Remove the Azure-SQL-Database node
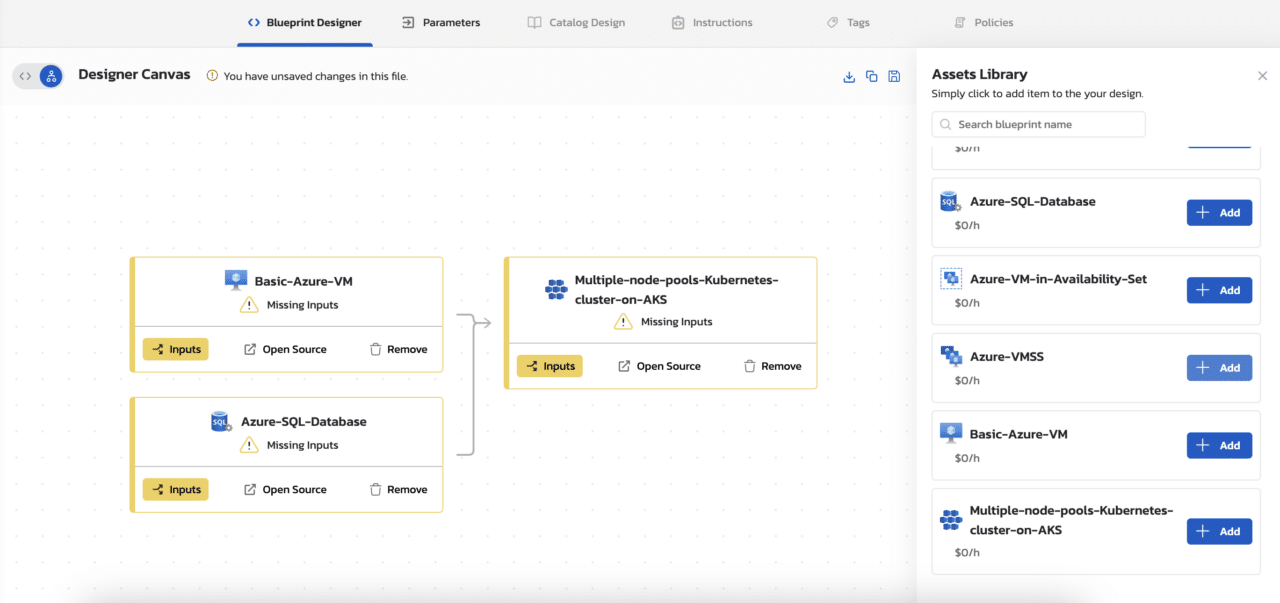1280x603 pixels. click(x=398, y=489)
